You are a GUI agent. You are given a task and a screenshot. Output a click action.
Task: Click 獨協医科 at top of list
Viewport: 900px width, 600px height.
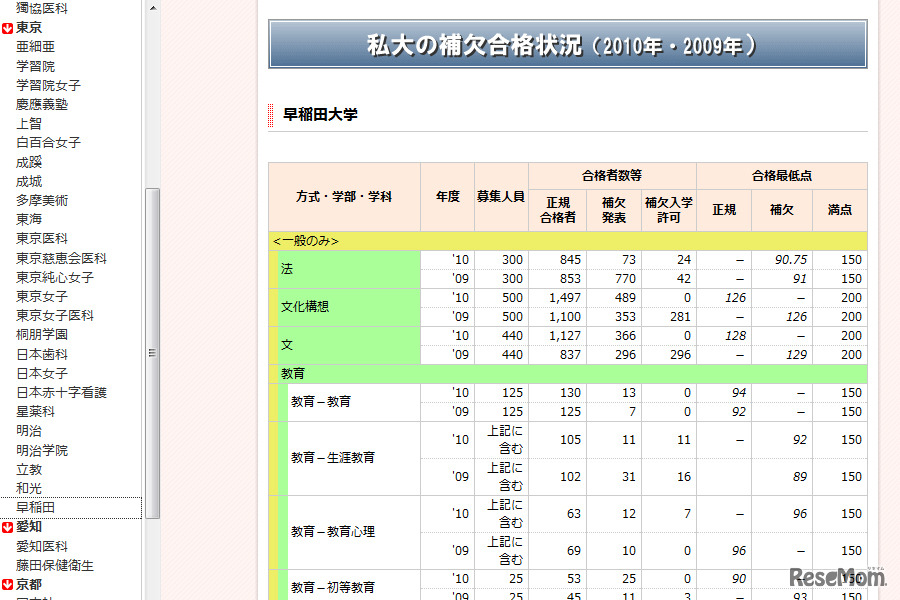tap(42, 8)
